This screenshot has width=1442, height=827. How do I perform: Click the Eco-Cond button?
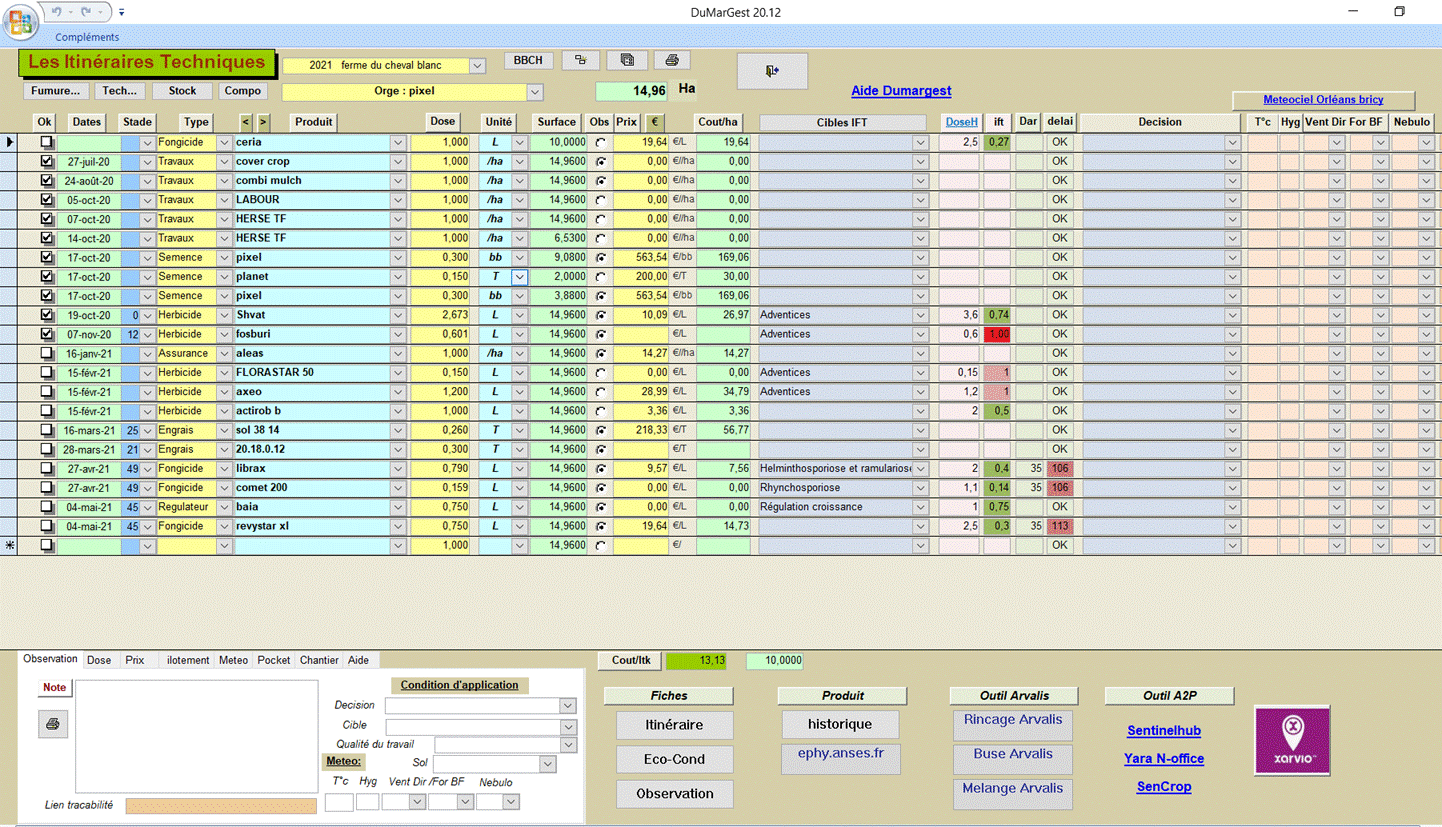point(675,759)
